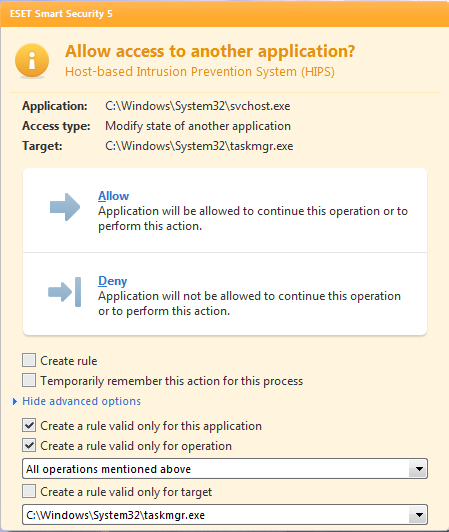Click the Allow link
Viewport: 449px width, 532px height.
coord(113,196)
